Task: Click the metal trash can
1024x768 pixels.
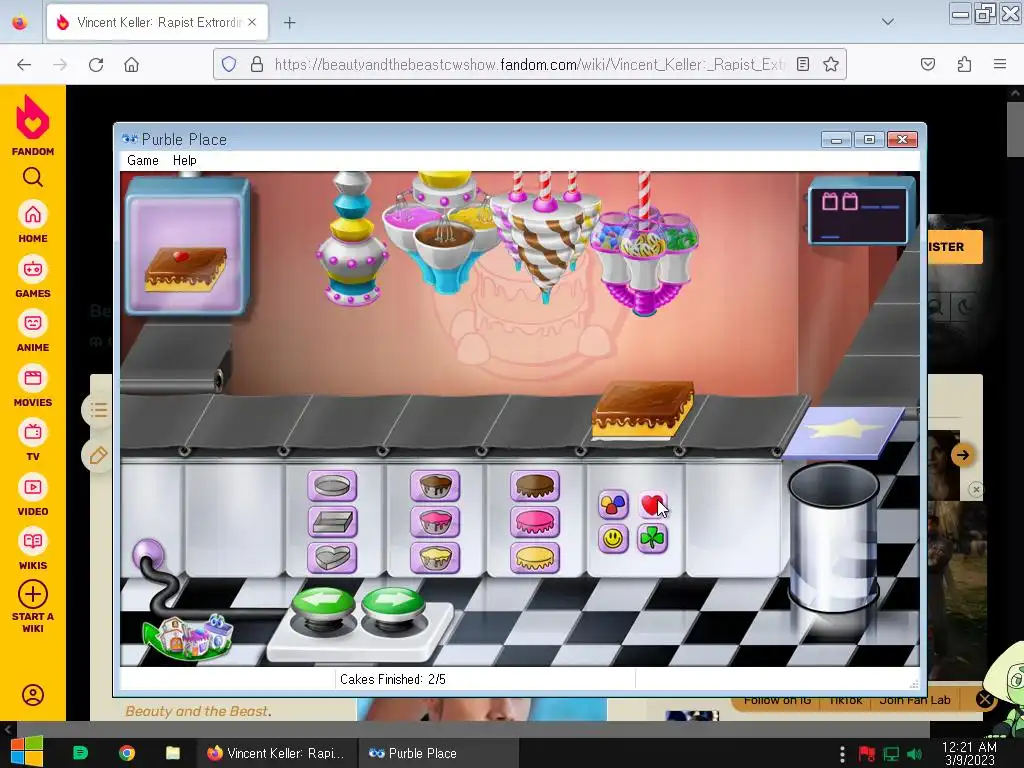Action: [833, 537]
